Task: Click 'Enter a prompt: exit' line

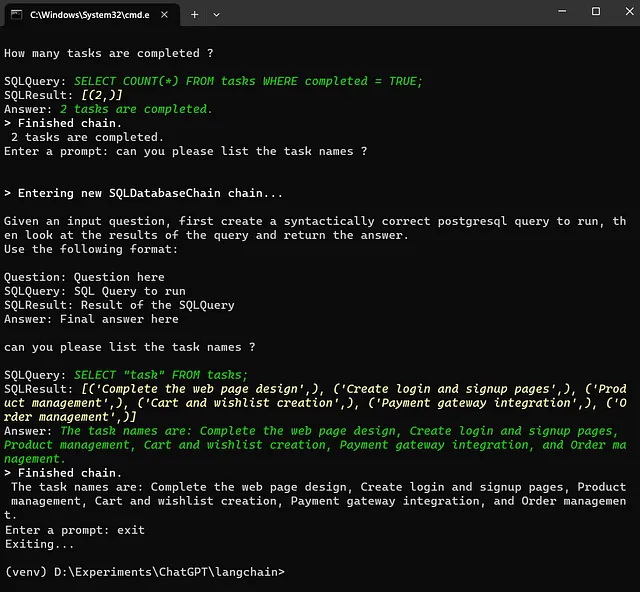Action: coord(75,530)
